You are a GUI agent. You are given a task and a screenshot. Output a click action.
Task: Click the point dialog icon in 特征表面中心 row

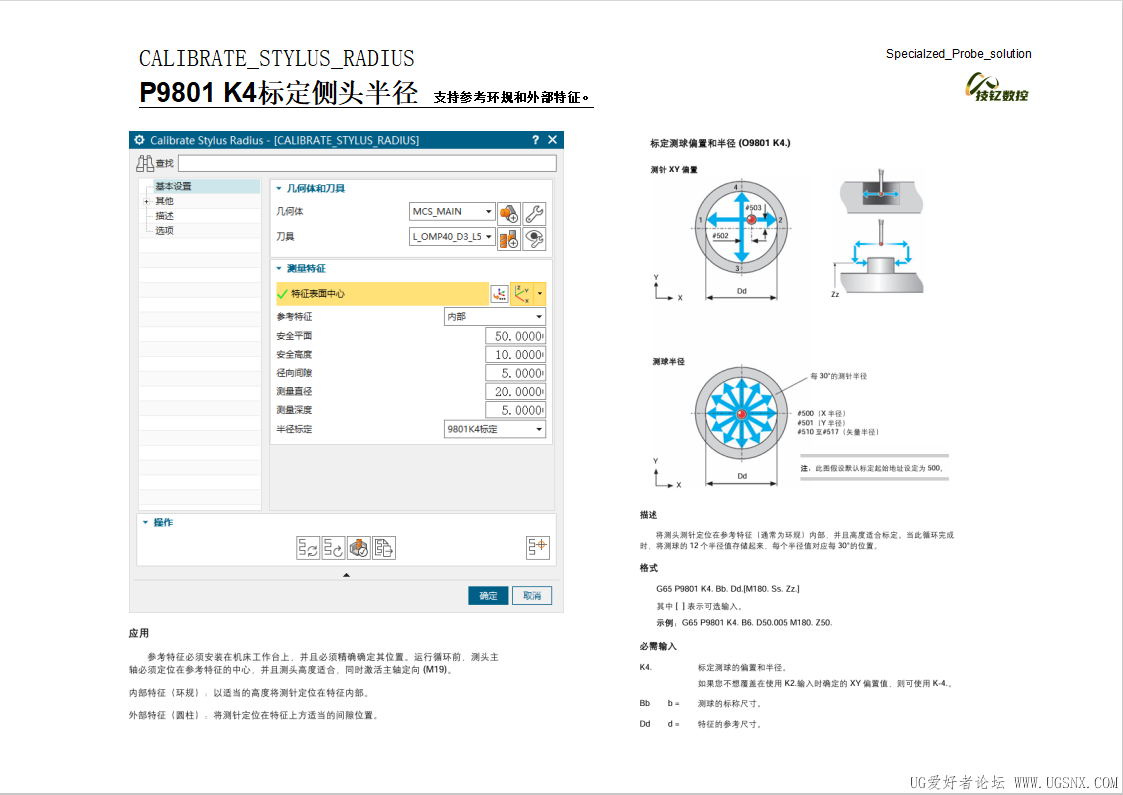[x=499, y=294]
